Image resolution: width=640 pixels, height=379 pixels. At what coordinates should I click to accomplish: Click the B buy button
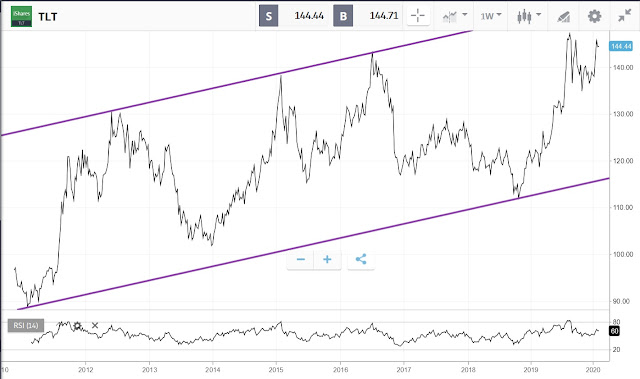(x=343, y=16)
